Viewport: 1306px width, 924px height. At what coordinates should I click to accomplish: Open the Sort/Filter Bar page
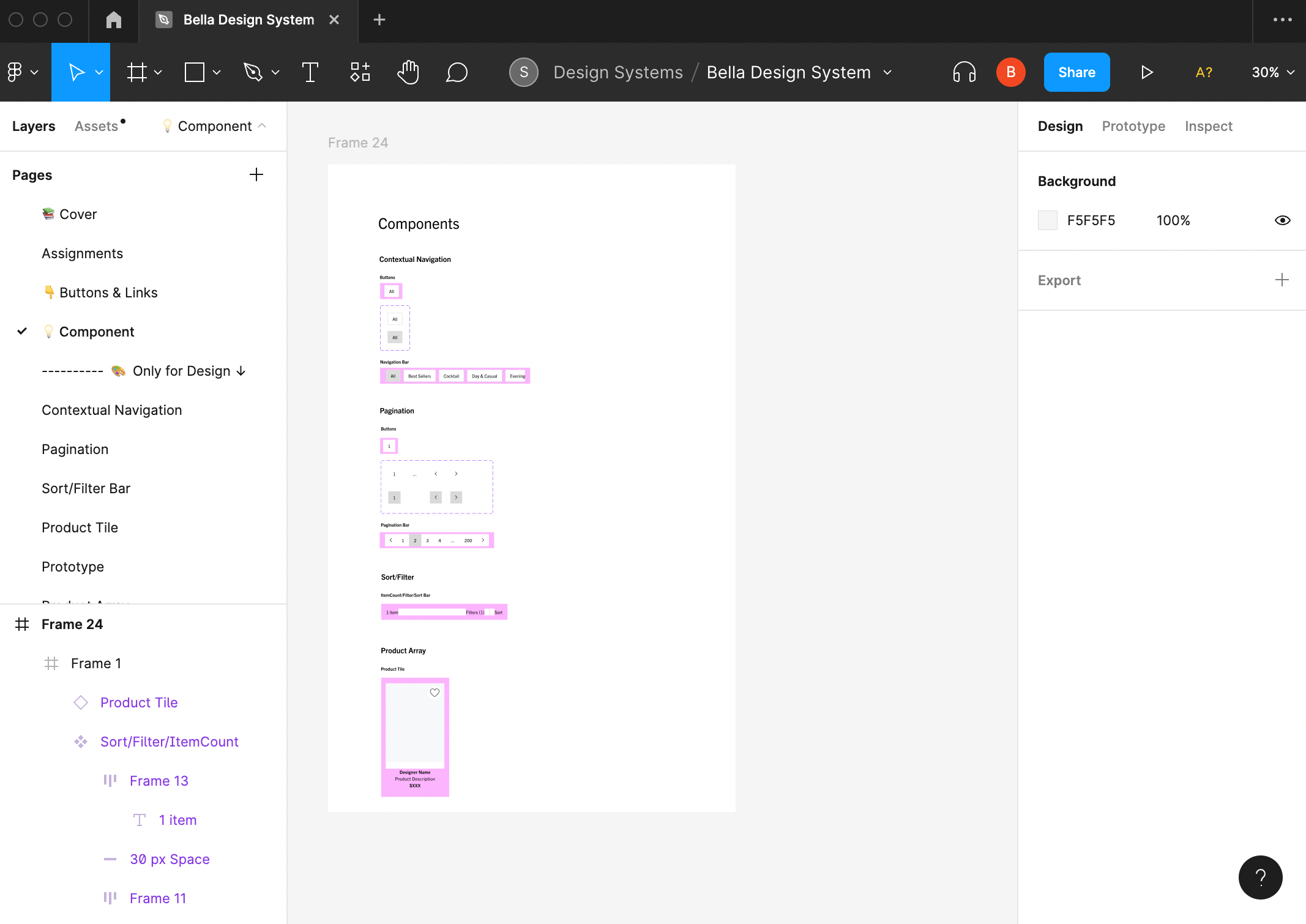tap(86, 488)
